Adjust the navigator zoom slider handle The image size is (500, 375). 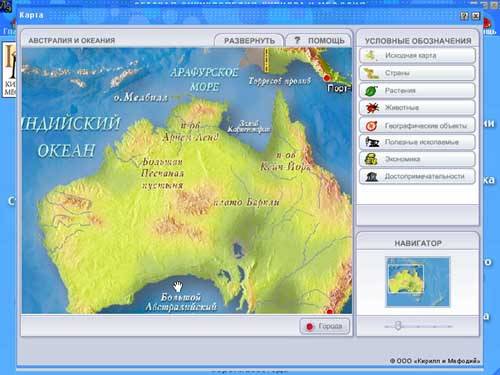coord(397,326)
